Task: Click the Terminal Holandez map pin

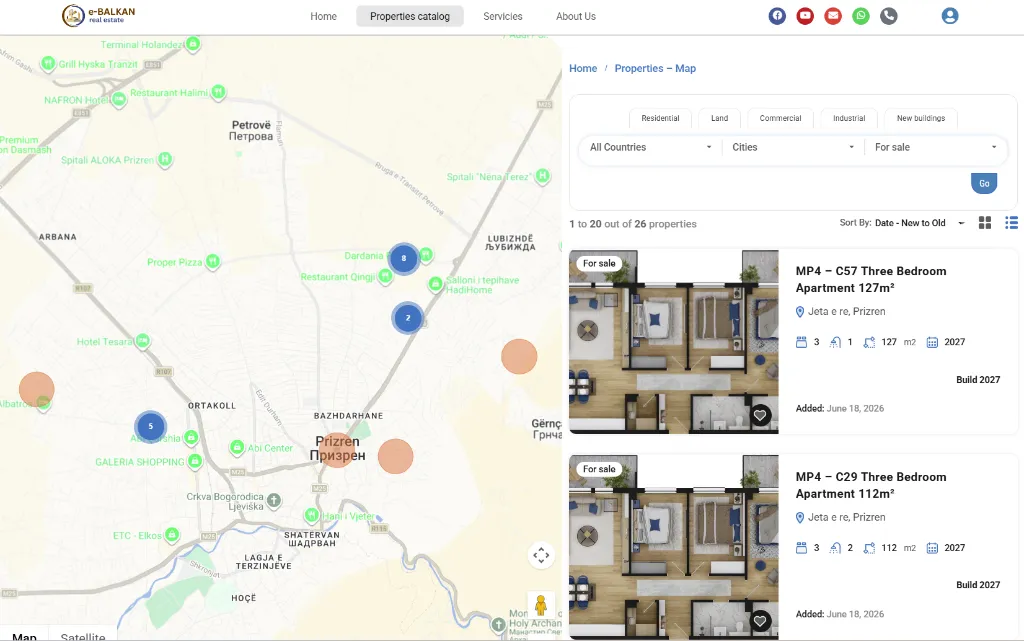Action: coord(193,44)
